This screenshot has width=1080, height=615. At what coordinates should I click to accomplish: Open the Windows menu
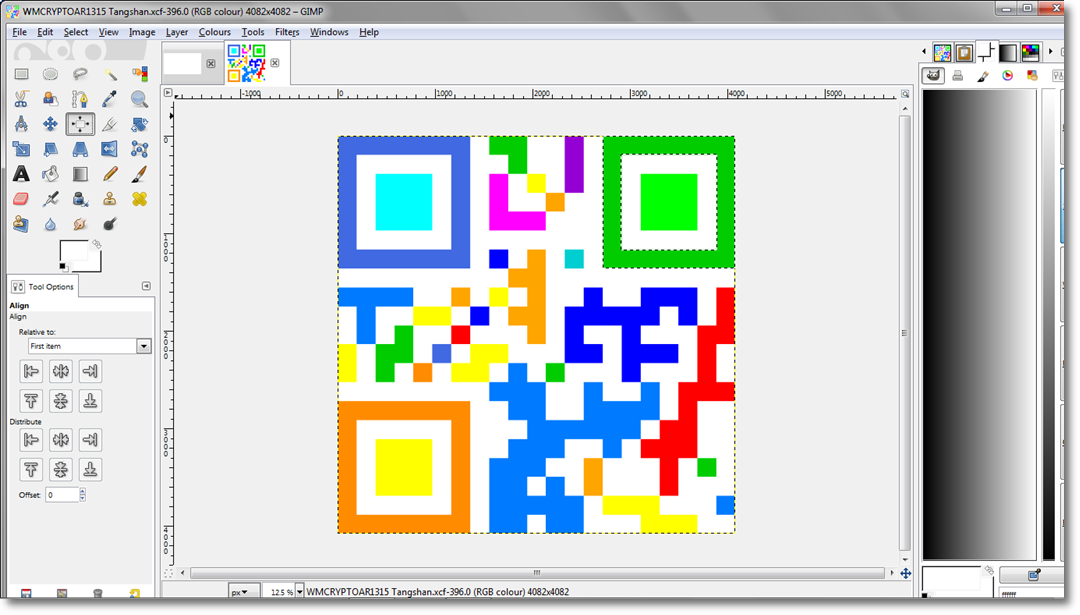(329, 32)
